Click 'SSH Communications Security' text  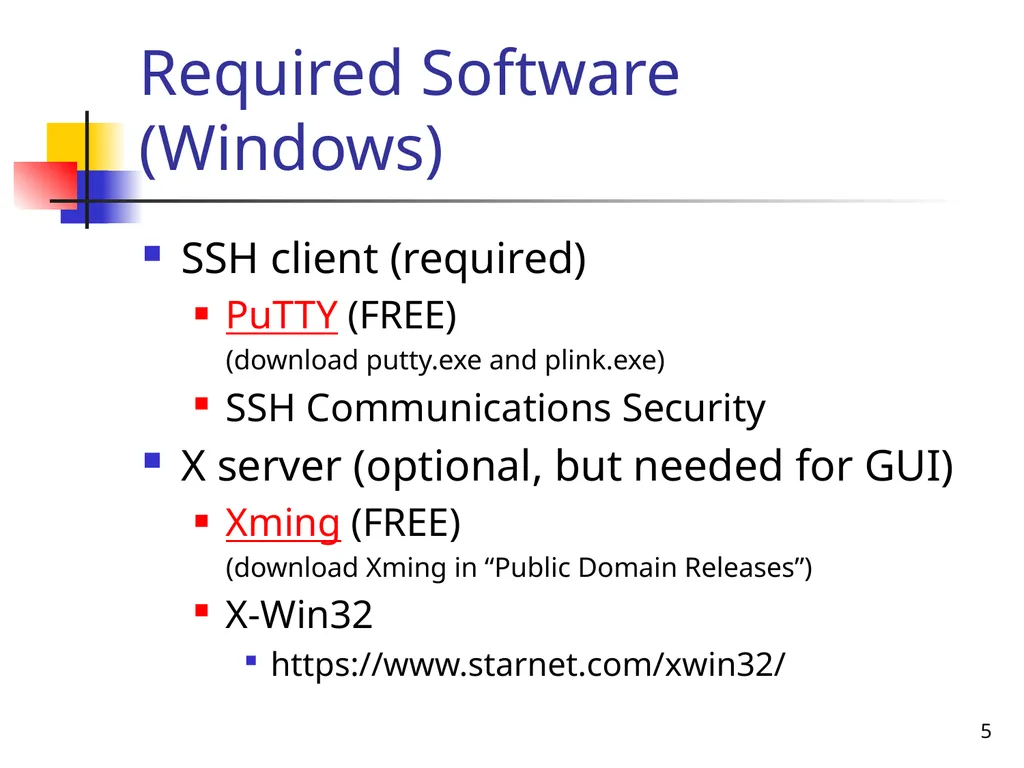(495, 408)
